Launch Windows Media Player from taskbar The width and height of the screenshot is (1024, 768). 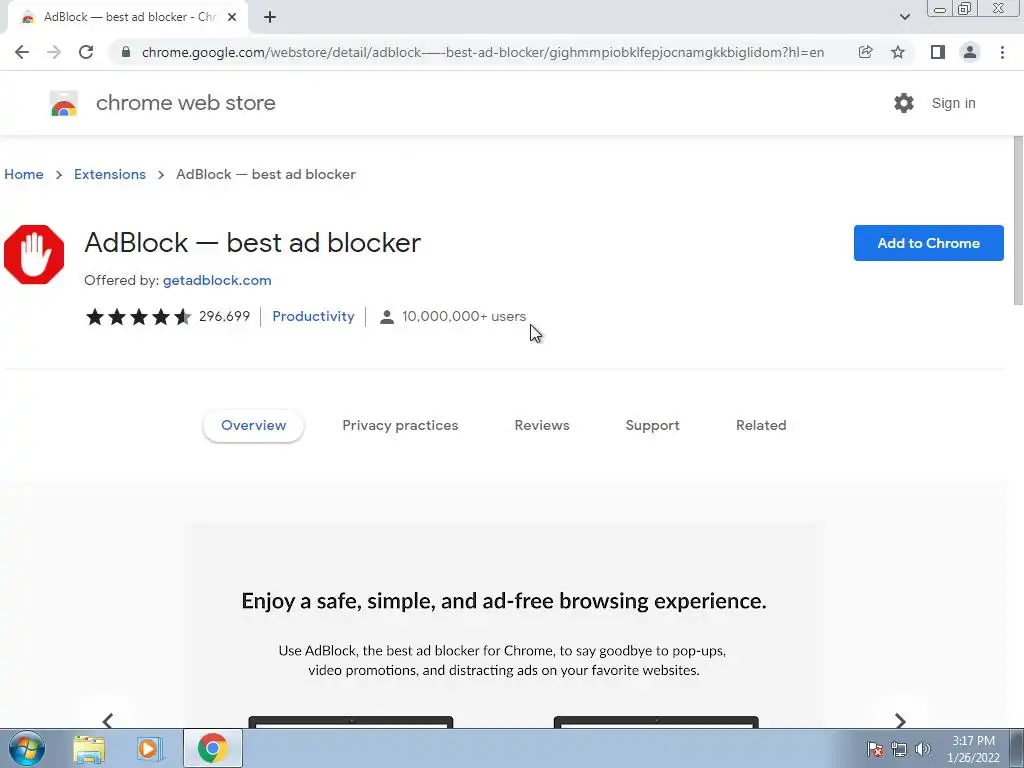tap(150, 749)
